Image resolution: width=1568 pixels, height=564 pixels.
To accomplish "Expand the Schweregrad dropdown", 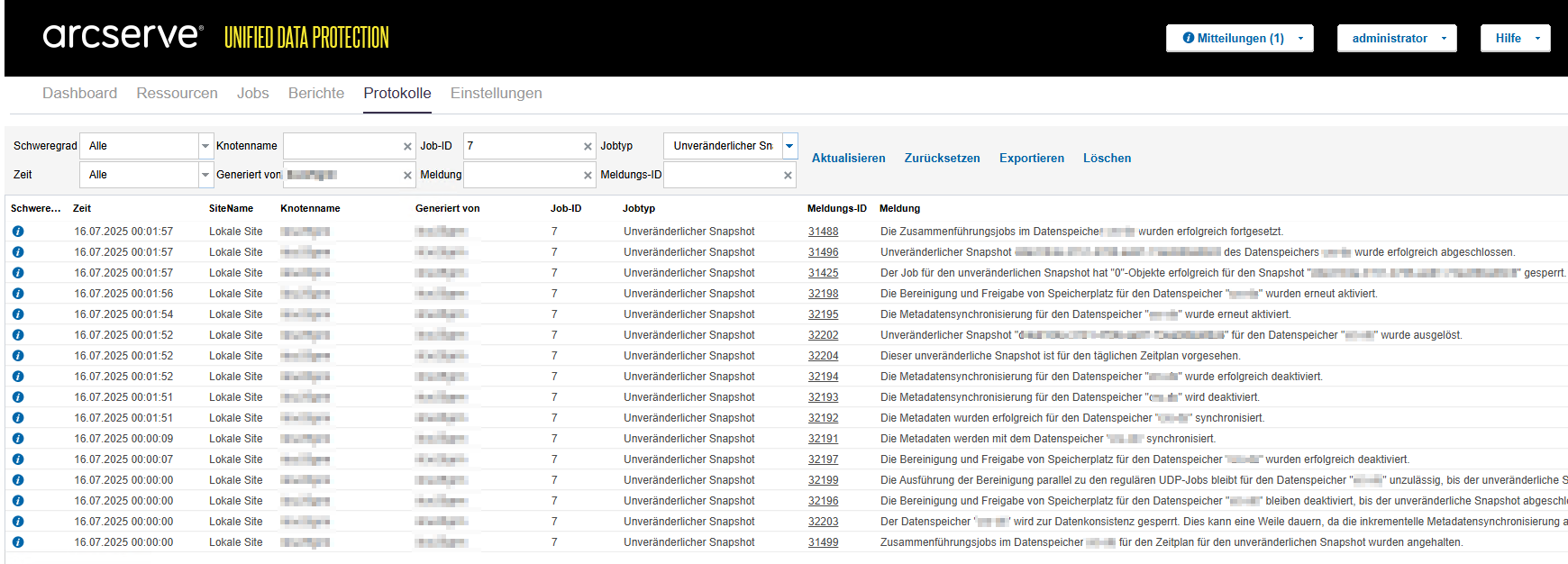I will pyautogui.click(x=205, y=146).
